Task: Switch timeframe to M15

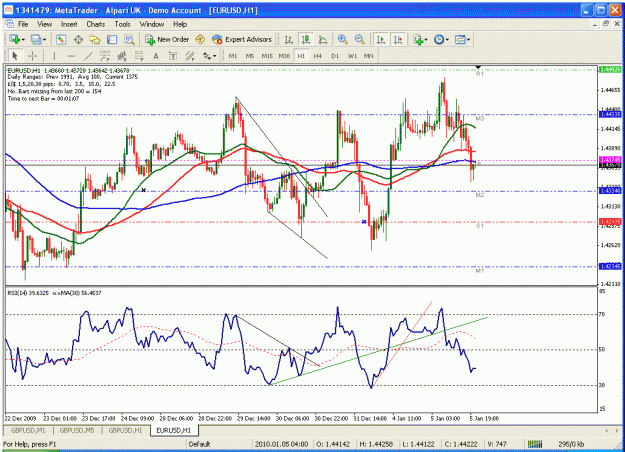Action: click(267, 56)
